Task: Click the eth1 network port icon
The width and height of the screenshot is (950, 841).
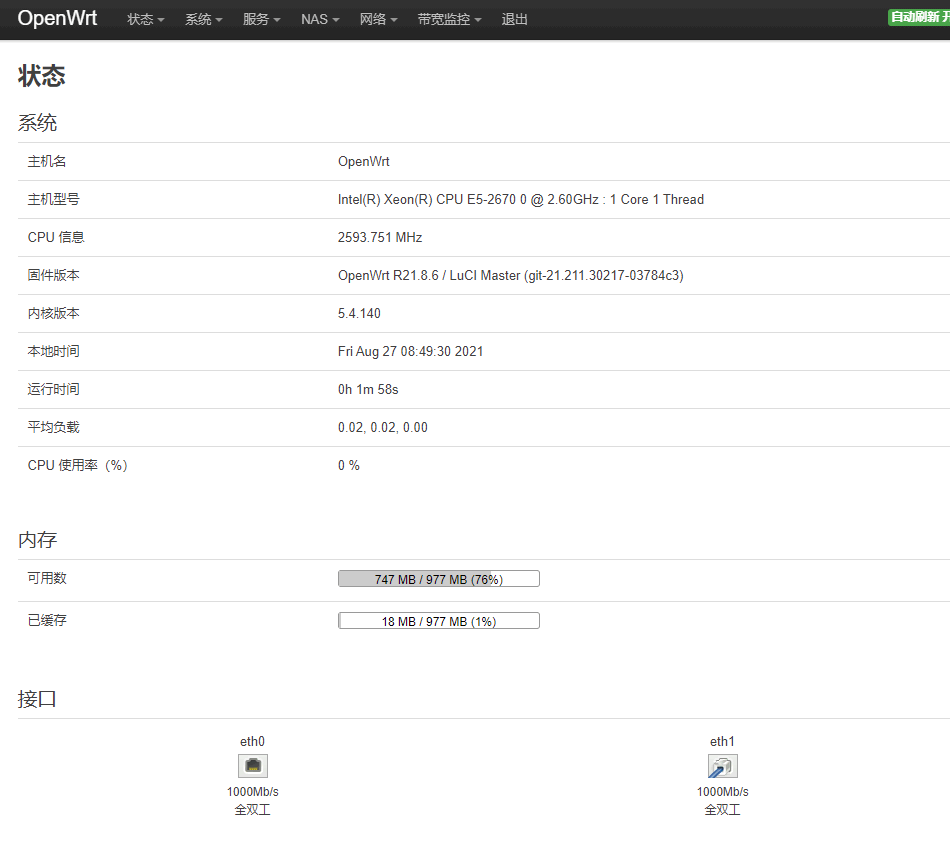Action: 723,766
